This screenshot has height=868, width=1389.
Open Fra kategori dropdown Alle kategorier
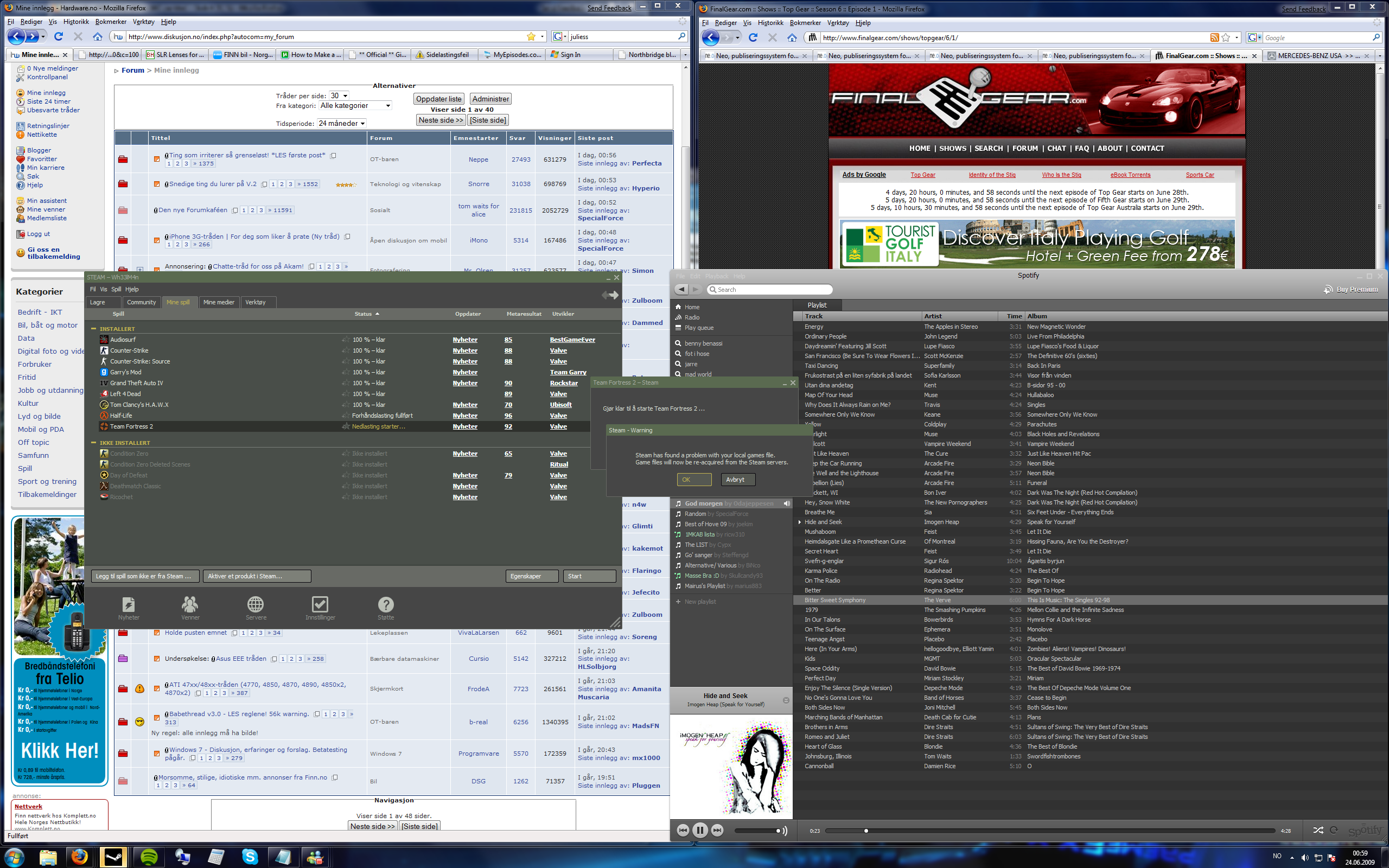(x=355, y=106)
